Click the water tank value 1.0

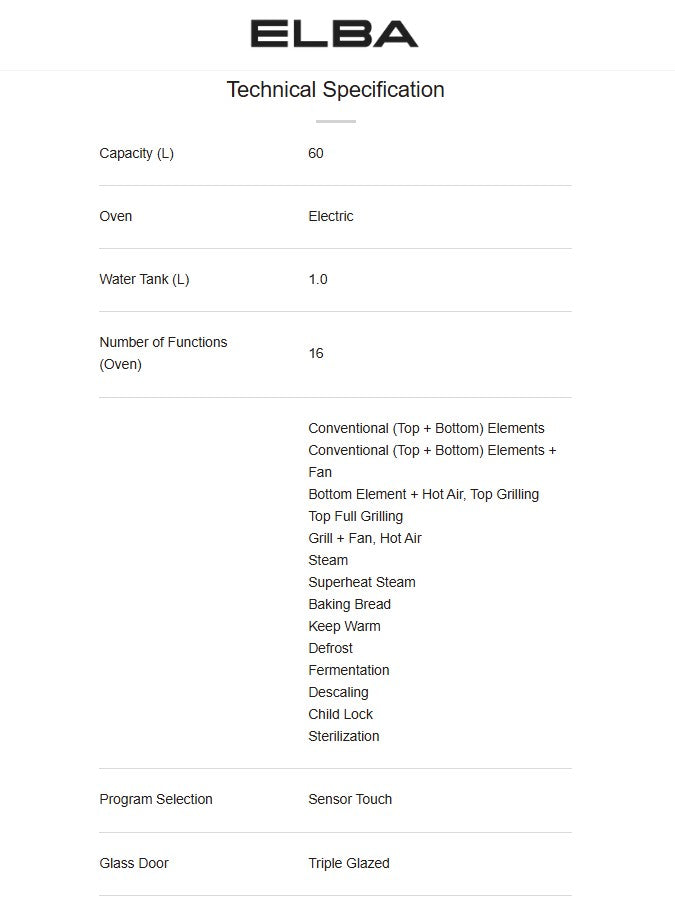tap(318, 279)
